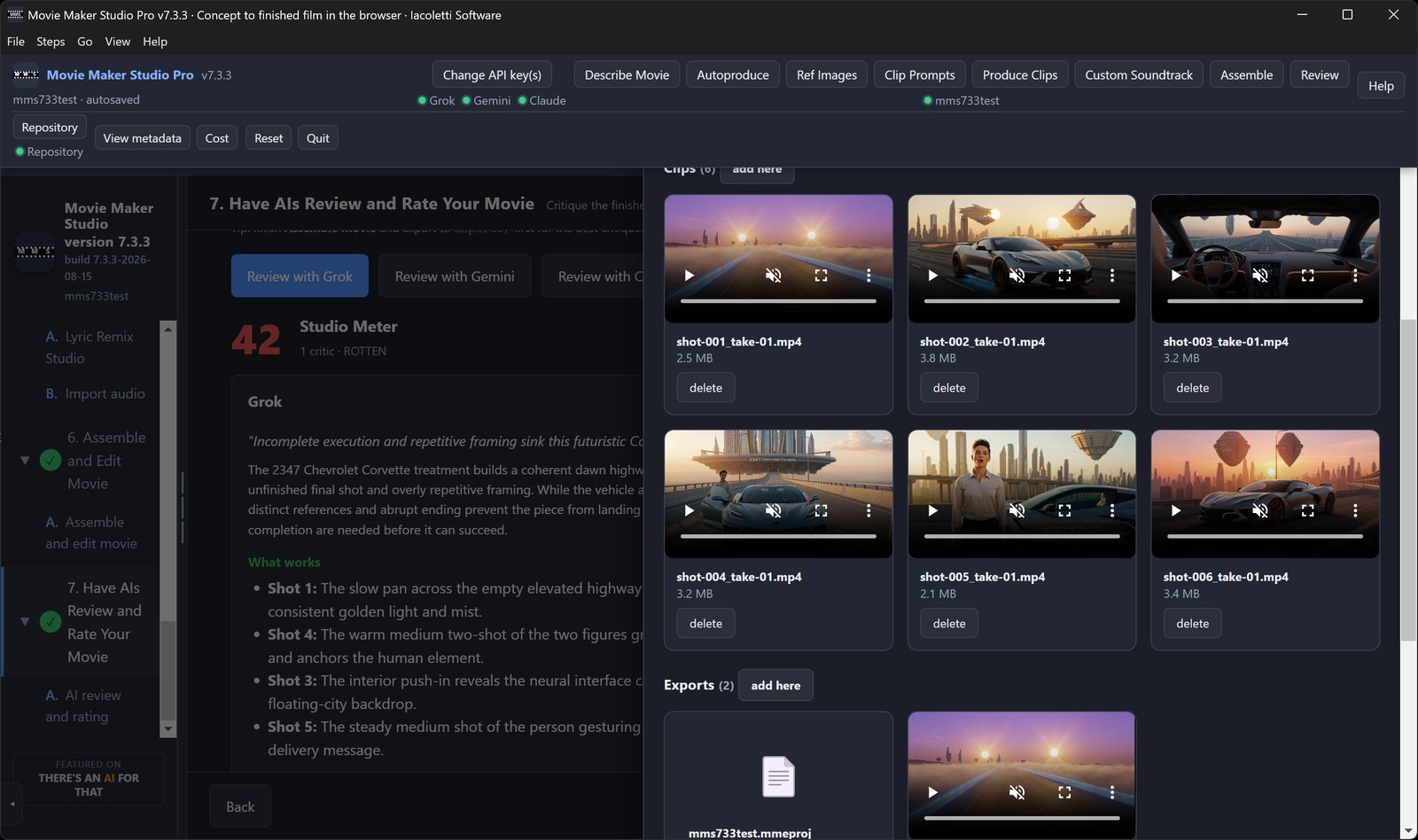Open fullscreen for exported movie in Exports
The width and height of the screenshot is (1418, 840).
pos(1064,792)
